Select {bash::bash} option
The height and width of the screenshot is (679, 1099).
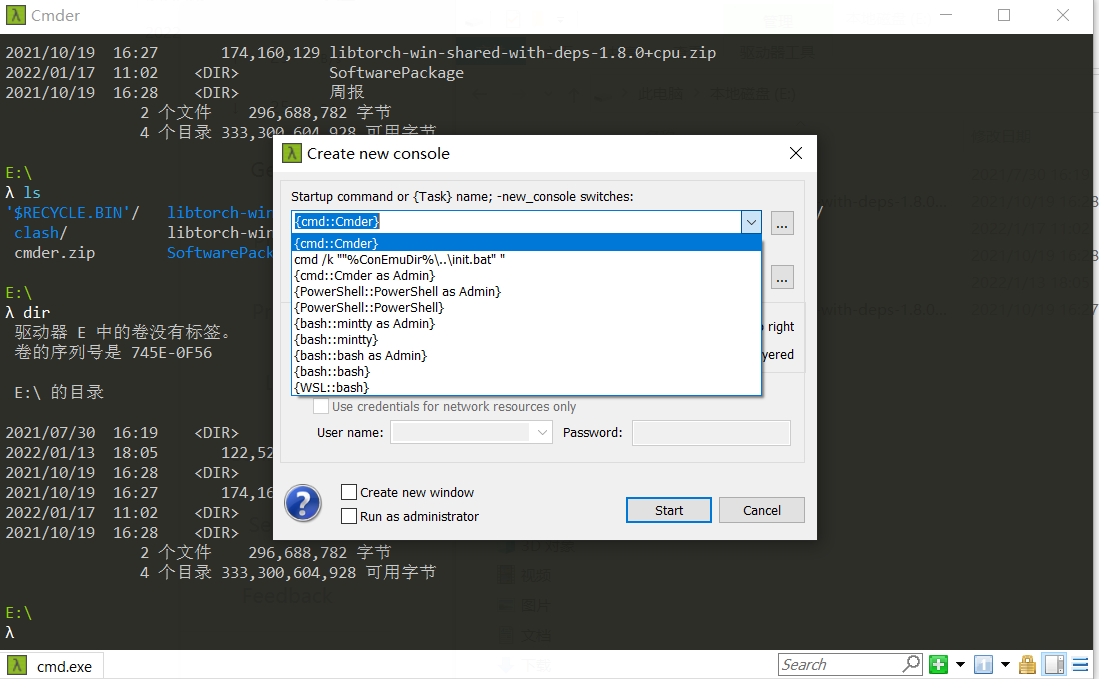tap(526, 372)
